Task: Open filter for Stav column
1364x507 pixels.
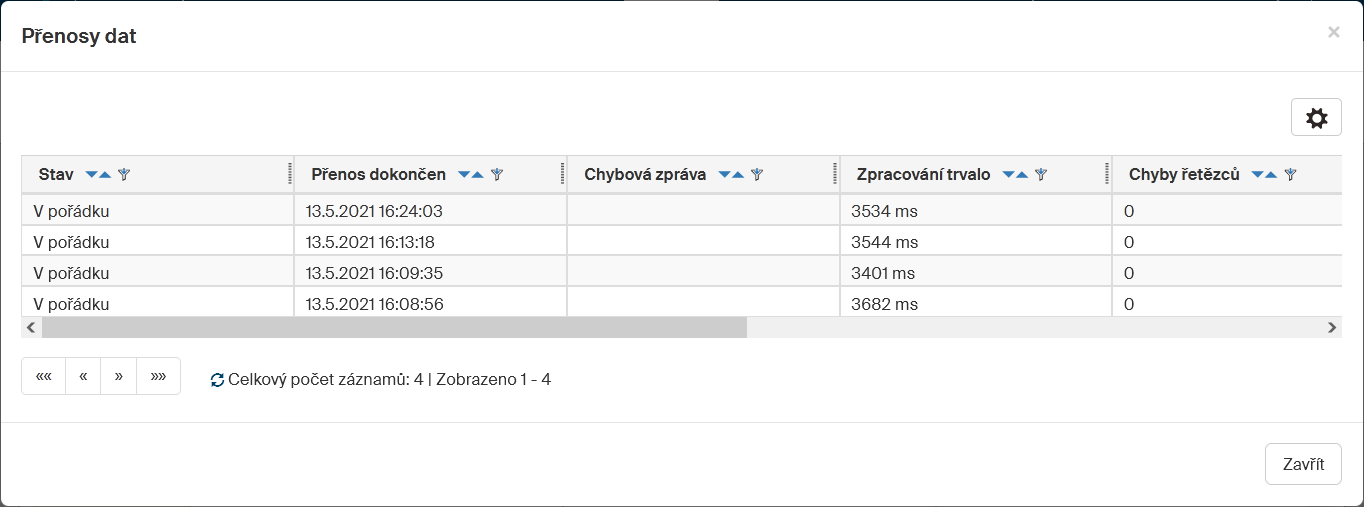Action: click(124, 175)
